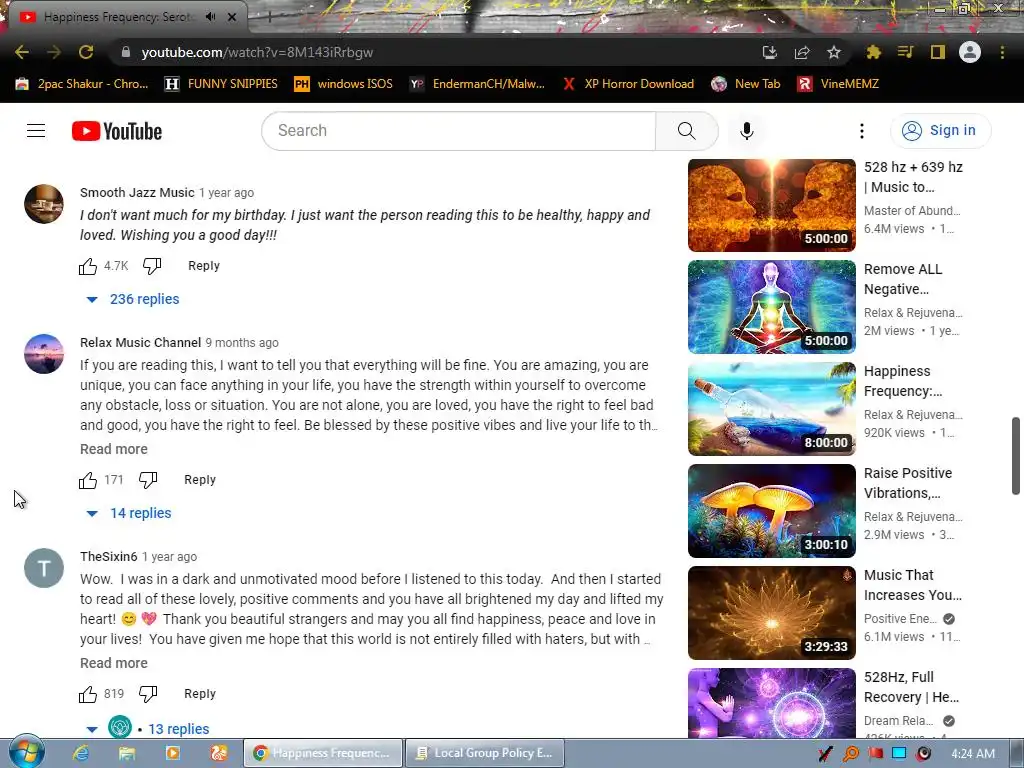Like Smooth Jazz Music comment
Image resolution: width=1024 pixels, height=768 pixels.
(88, 266)
